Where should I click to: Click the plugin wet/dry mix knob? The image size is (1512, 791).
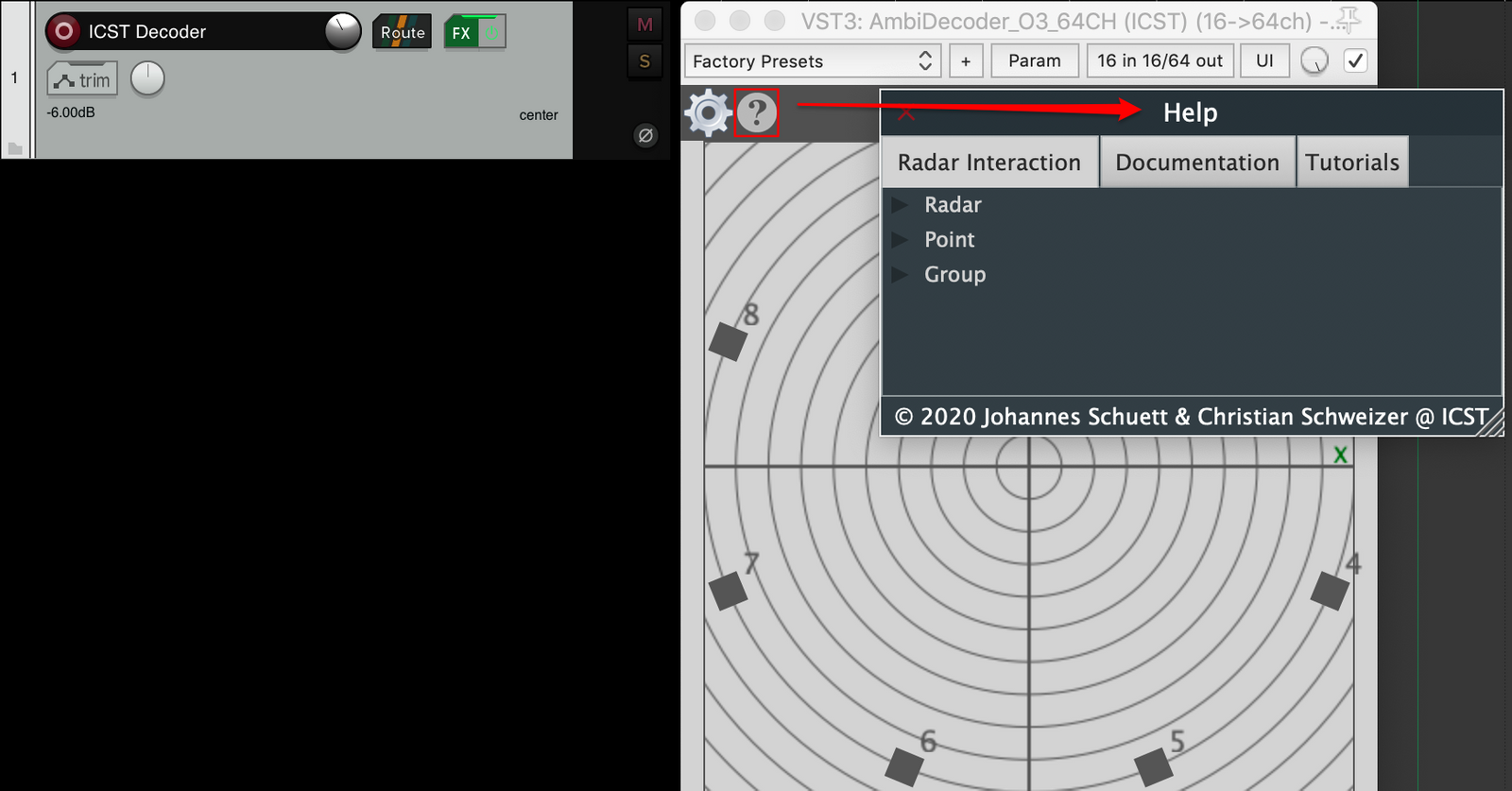coord(1314,60)
